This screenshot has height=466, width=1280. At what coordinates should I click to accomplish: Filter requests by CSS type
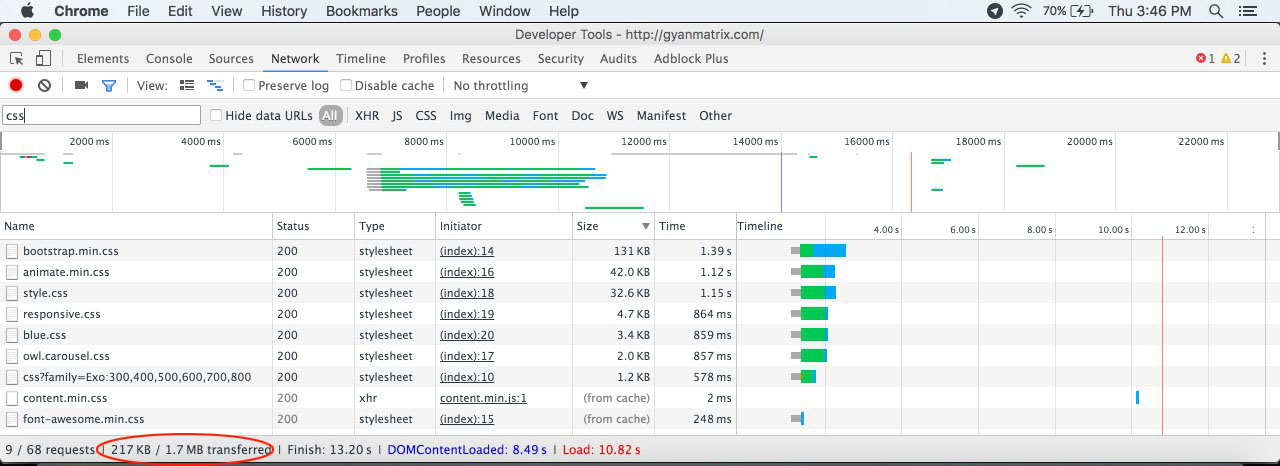pyautogui.click(x=426, y=115)
